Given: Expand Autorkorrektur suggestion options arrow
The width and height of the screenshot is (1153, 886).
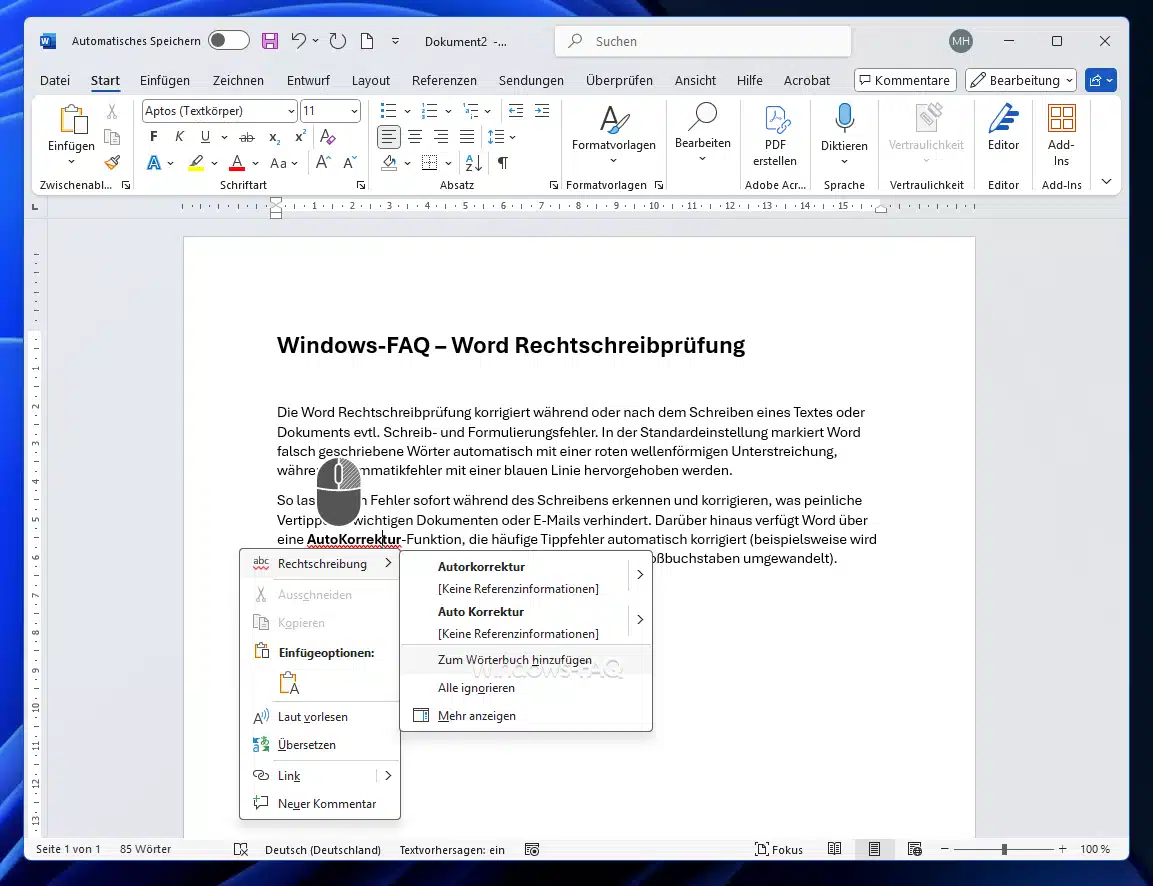Looking at the screenshot, I should point(640,574).
